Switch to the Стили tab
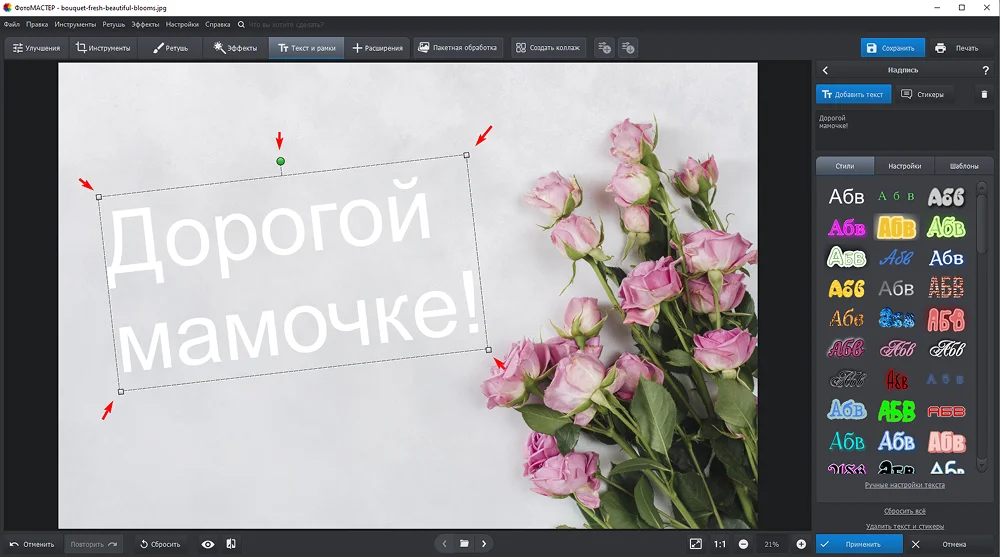 point(845,166)
